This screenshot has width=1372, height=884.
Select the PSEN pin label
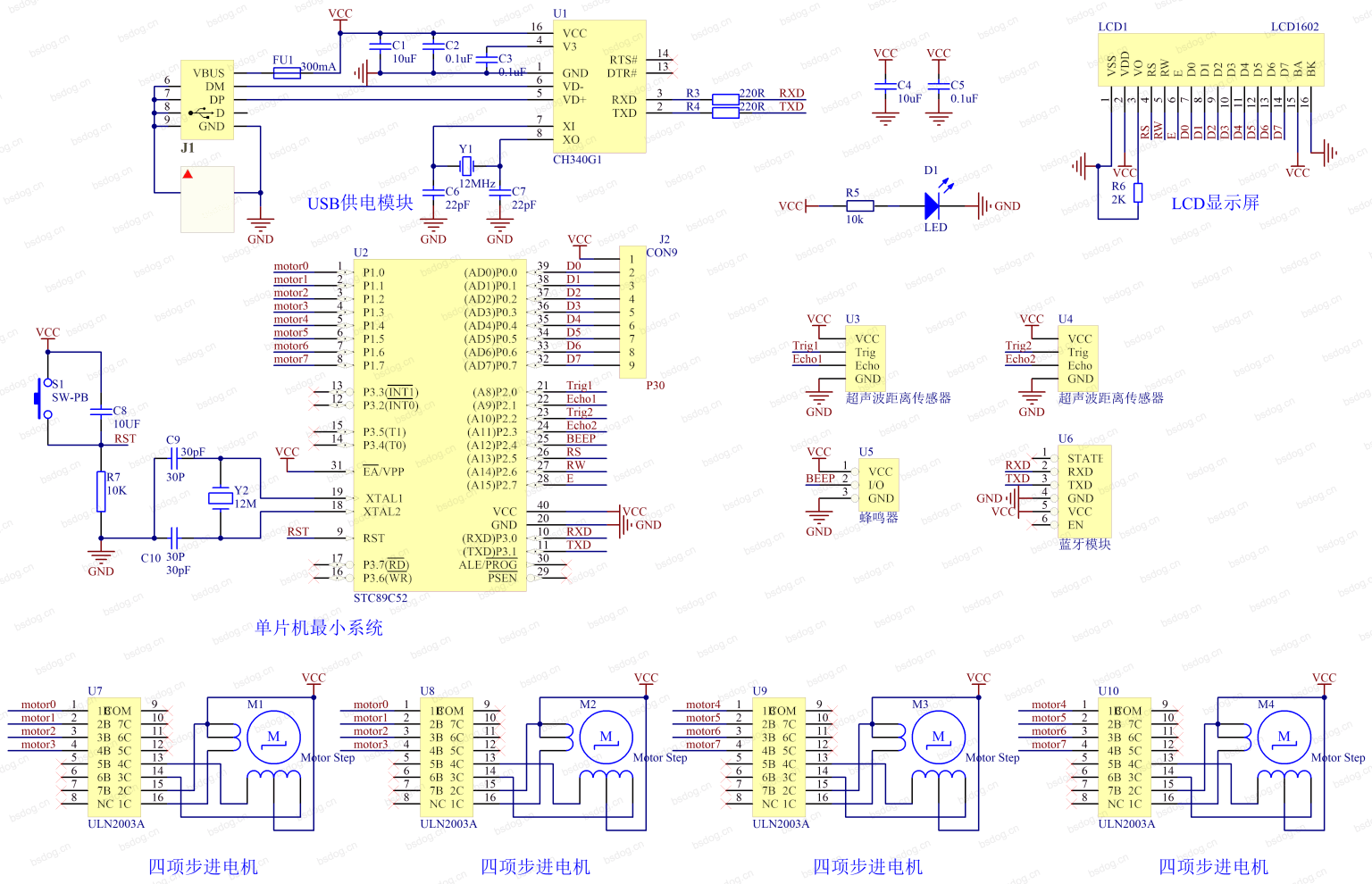[x=502, y=578]
